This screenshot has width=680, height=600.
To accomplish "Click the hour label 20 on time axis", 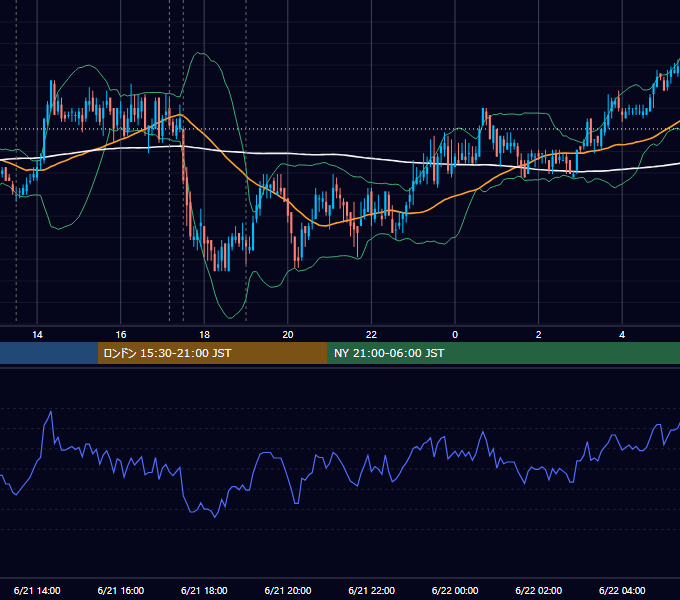I will (x=288, y=335).
